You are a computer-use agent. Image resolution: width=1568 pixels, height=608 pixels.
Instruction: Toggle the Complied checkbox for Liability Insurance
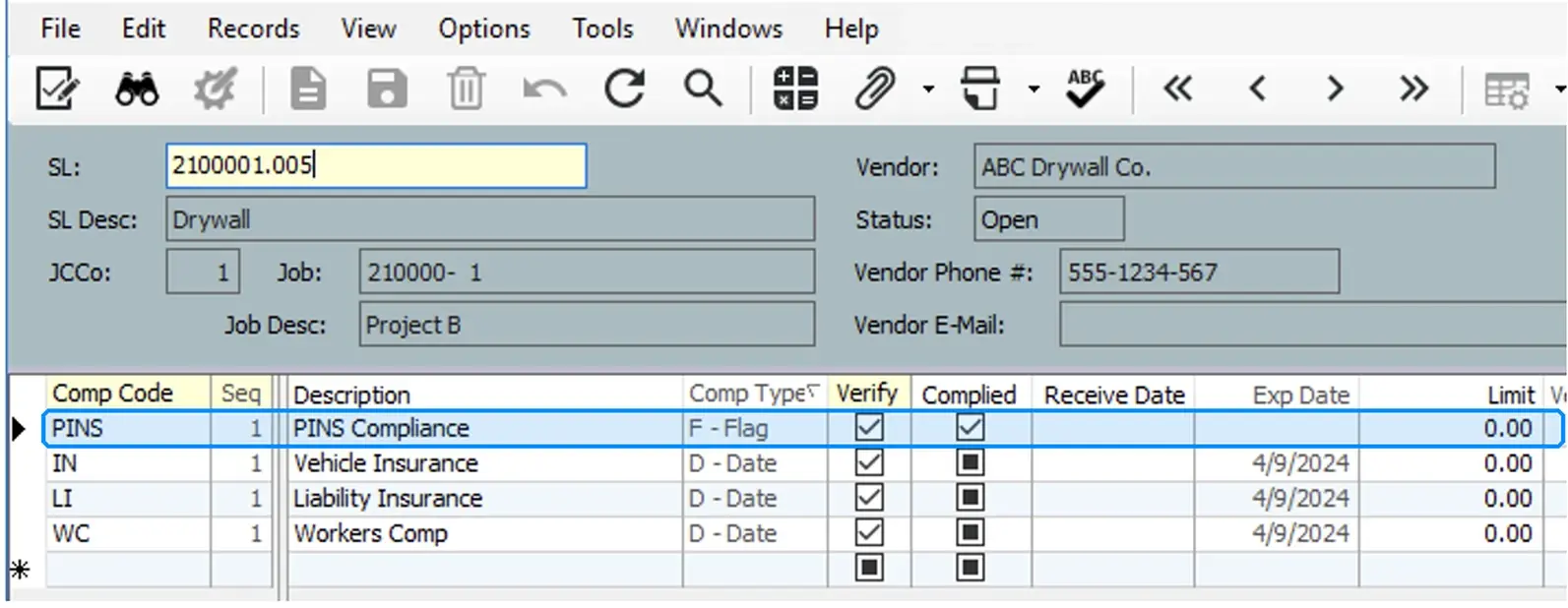[x=970, y=498]
